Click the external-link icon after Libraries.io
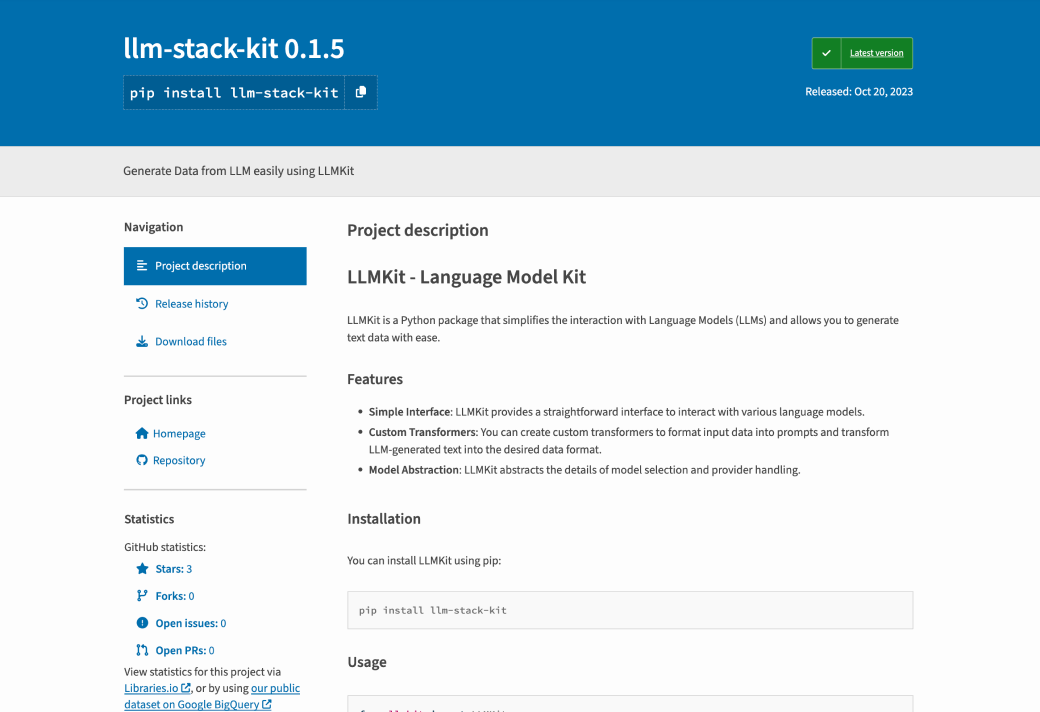Viewport: 1040px width, 712px height. [184, 687]
